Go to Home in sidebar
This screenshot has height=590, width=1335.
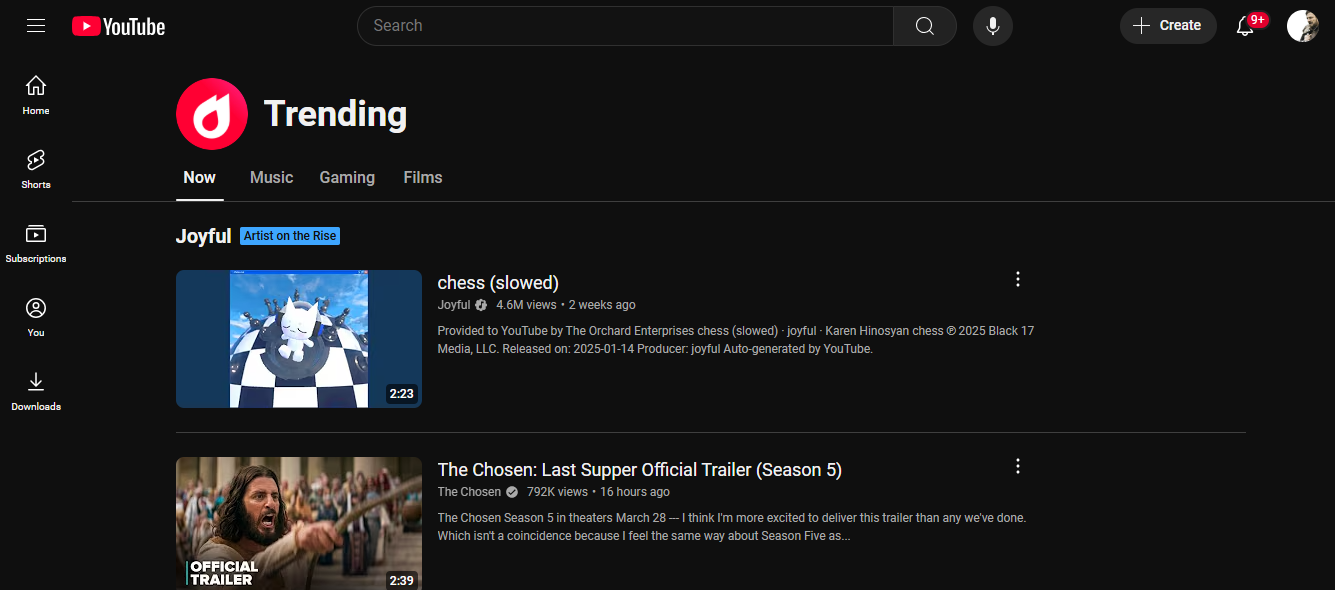(x=36, y=95)
